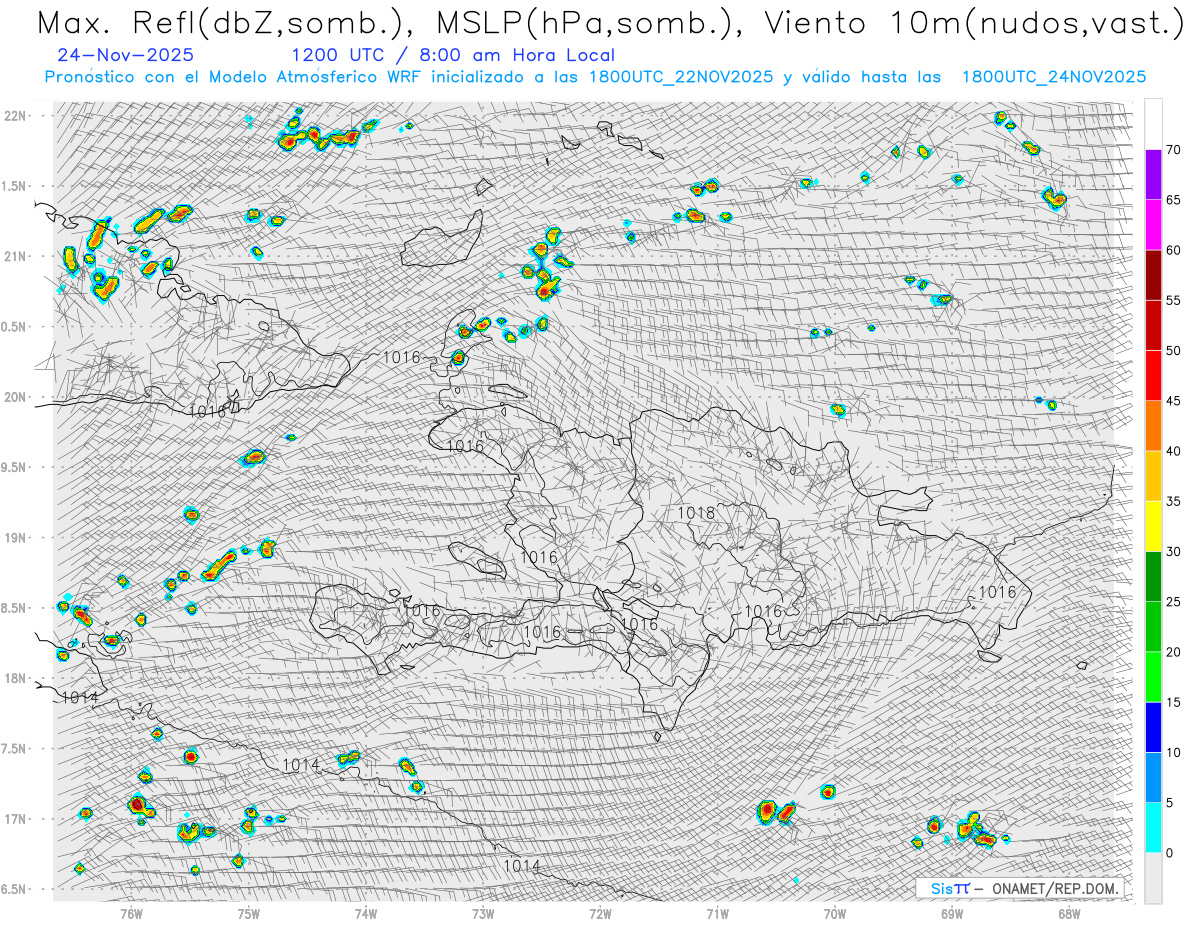Click the '71W' longitude axis label
This screenshot has width=1200, height=927.
click(x=717, y=913)
